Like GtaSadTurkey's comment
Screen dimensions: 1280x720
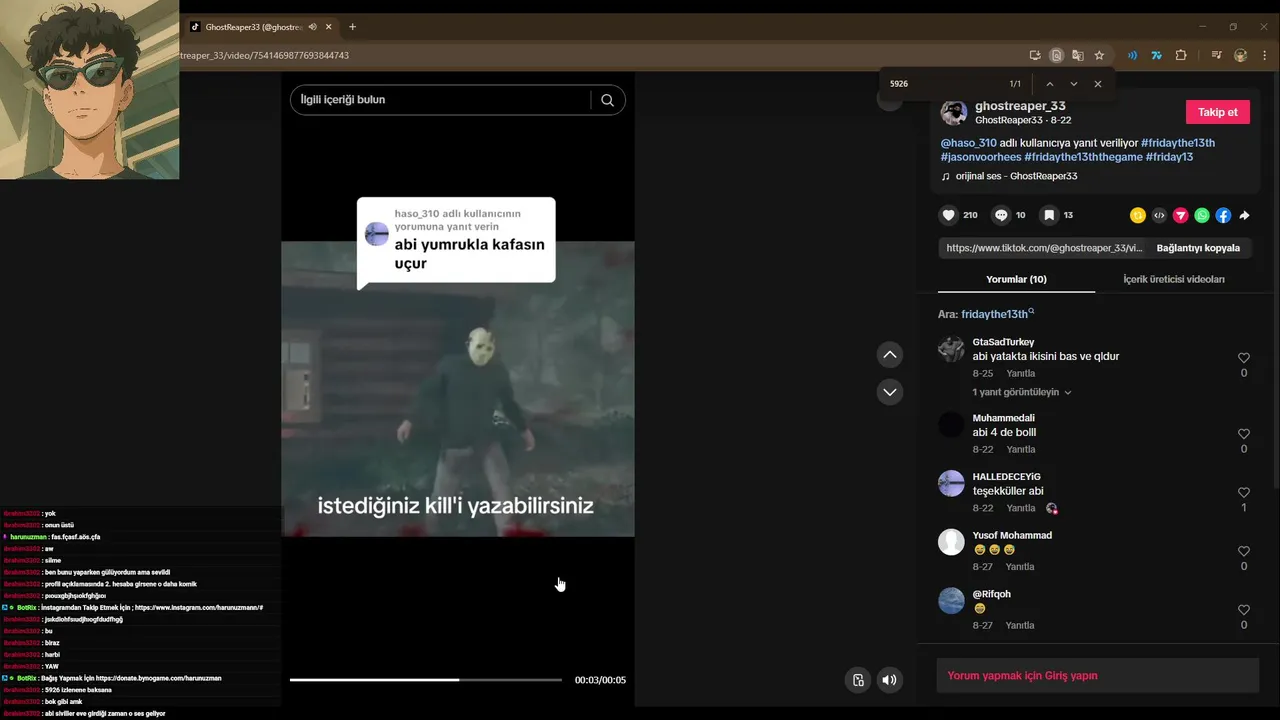pos(1244,358)
